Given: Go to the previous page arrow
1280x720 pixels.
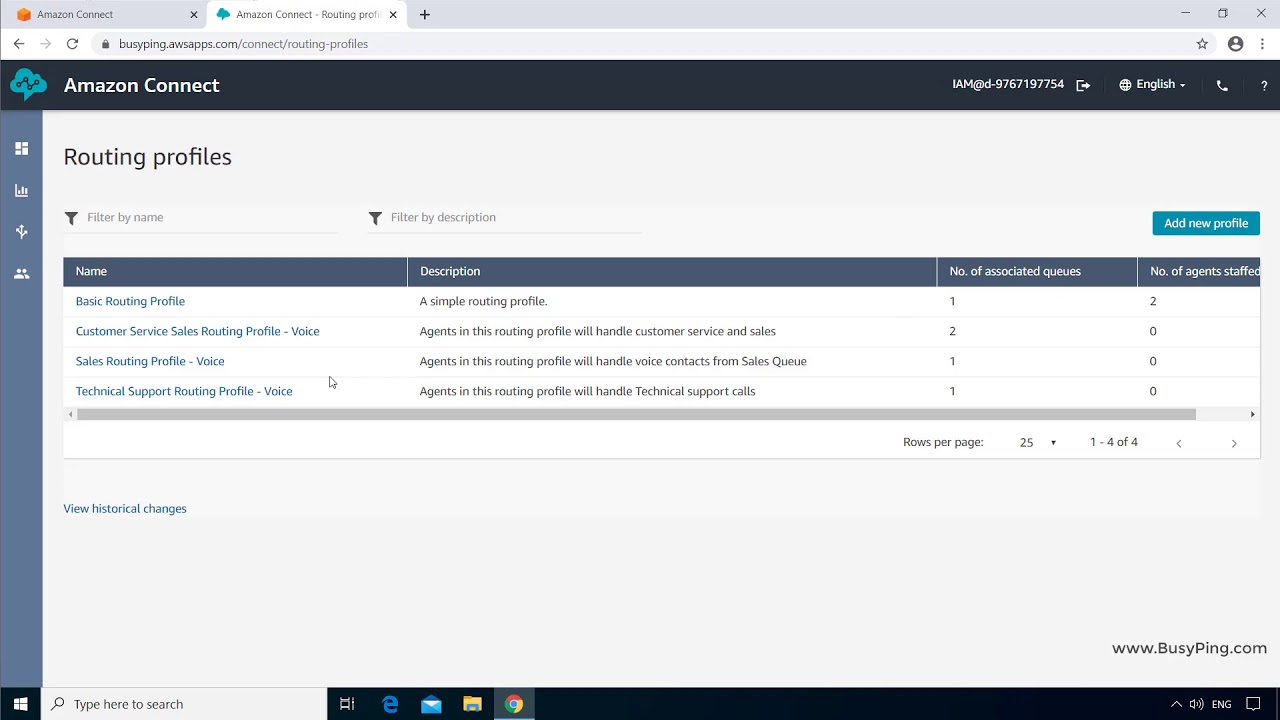Looking at the screenshot, I should [1179, 443].
